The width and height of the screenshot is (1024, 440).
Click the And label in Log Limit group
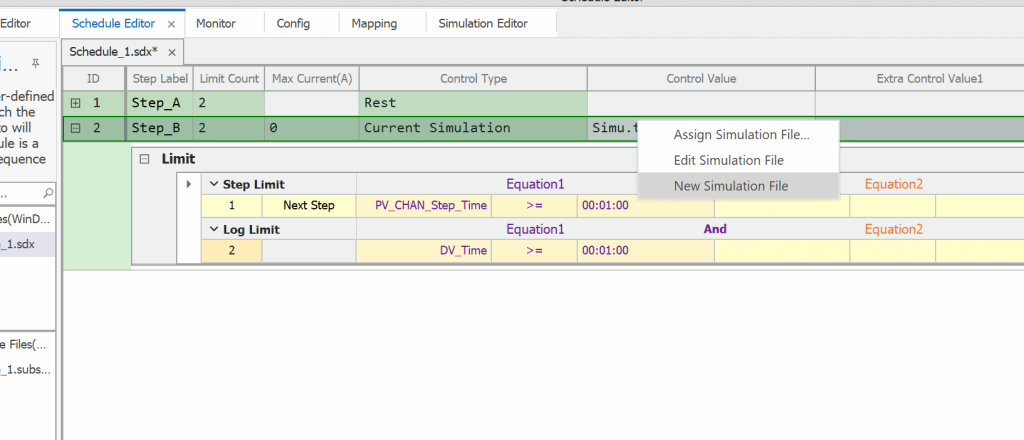(x=715, y=229)
